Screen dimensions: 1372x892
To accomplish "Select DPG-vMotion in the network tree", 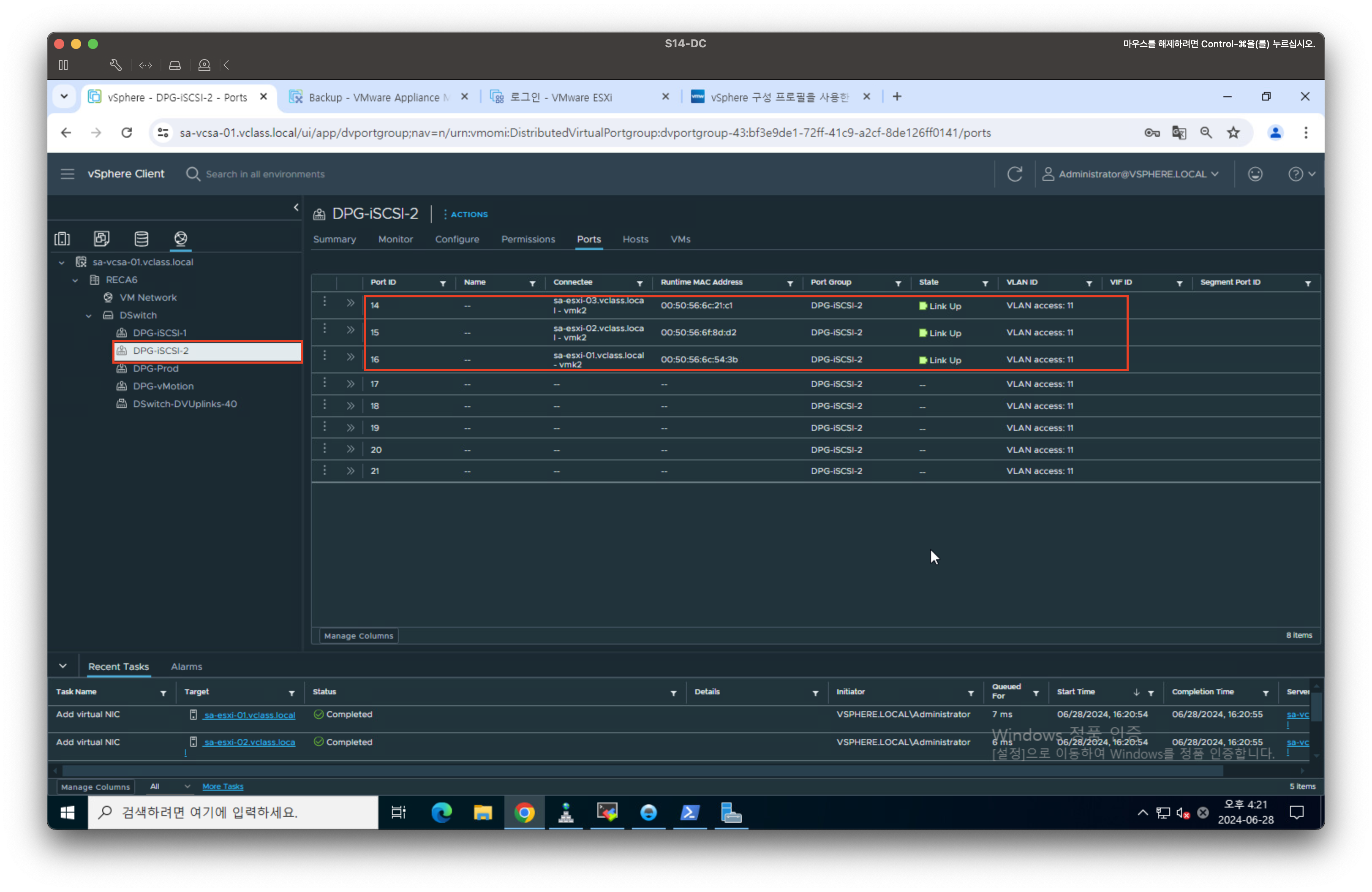I will tap(163, 386).
